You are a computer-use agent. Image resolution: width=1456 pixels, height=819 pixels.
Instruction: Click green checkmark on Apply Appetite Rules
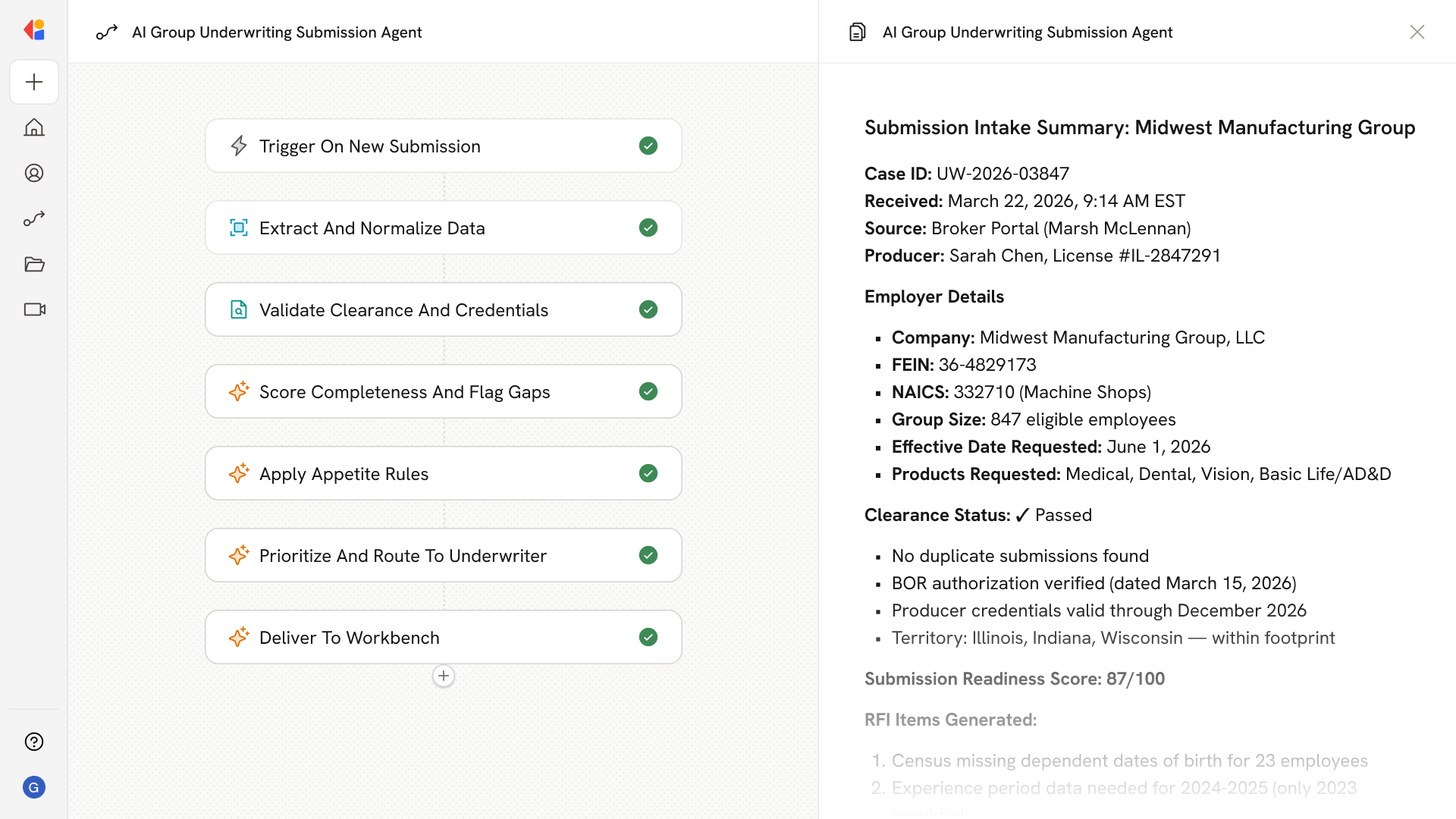coord(648,473)
